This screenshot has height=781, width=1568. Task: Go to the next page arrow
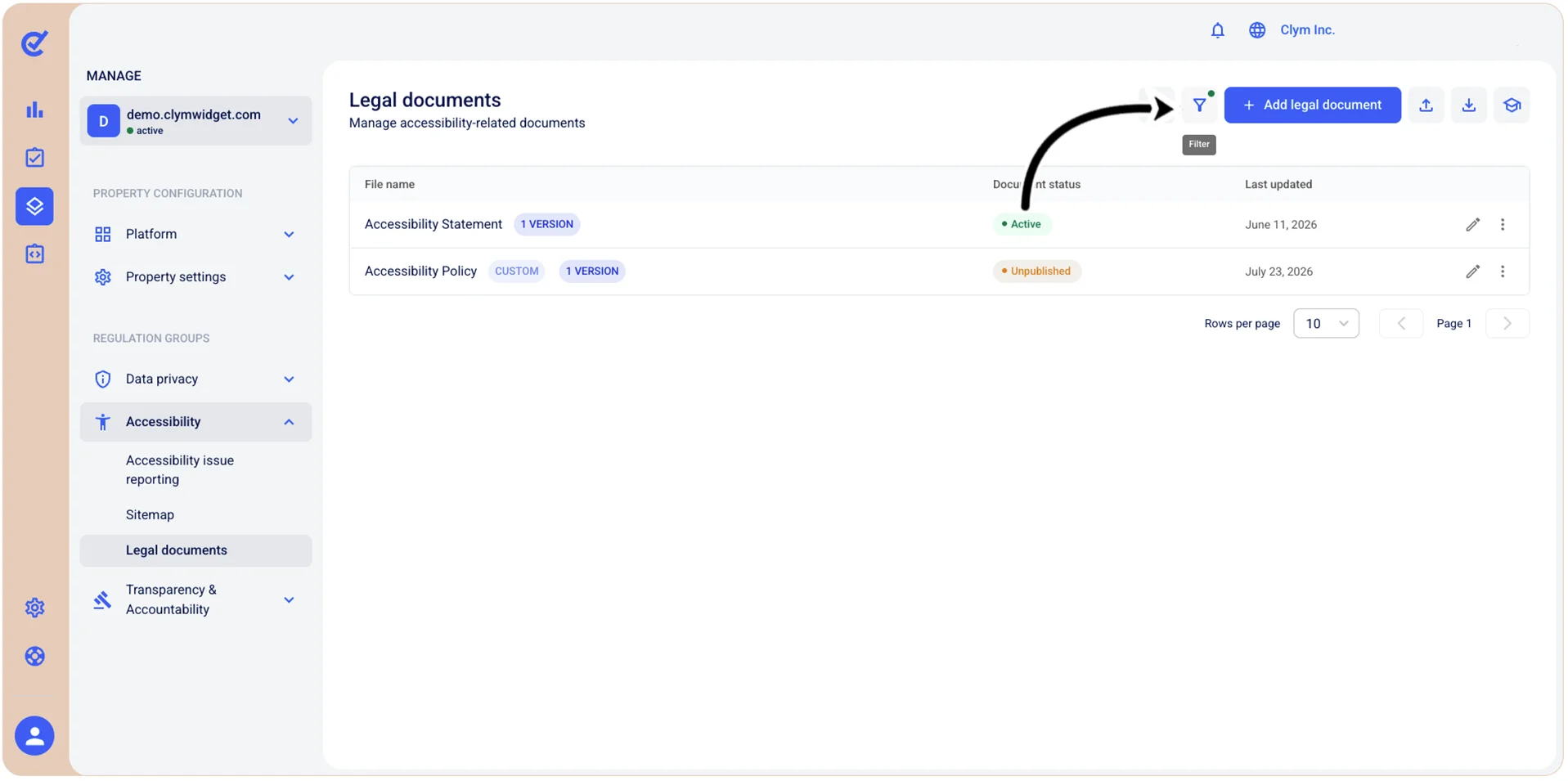[1507, 323]
